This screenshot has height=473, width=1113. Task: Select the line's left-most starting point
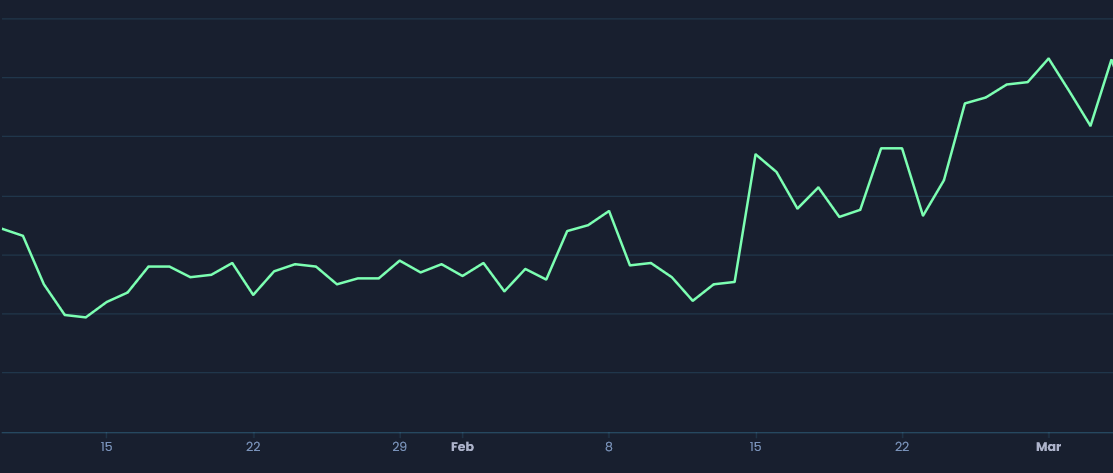coord(3,229)
